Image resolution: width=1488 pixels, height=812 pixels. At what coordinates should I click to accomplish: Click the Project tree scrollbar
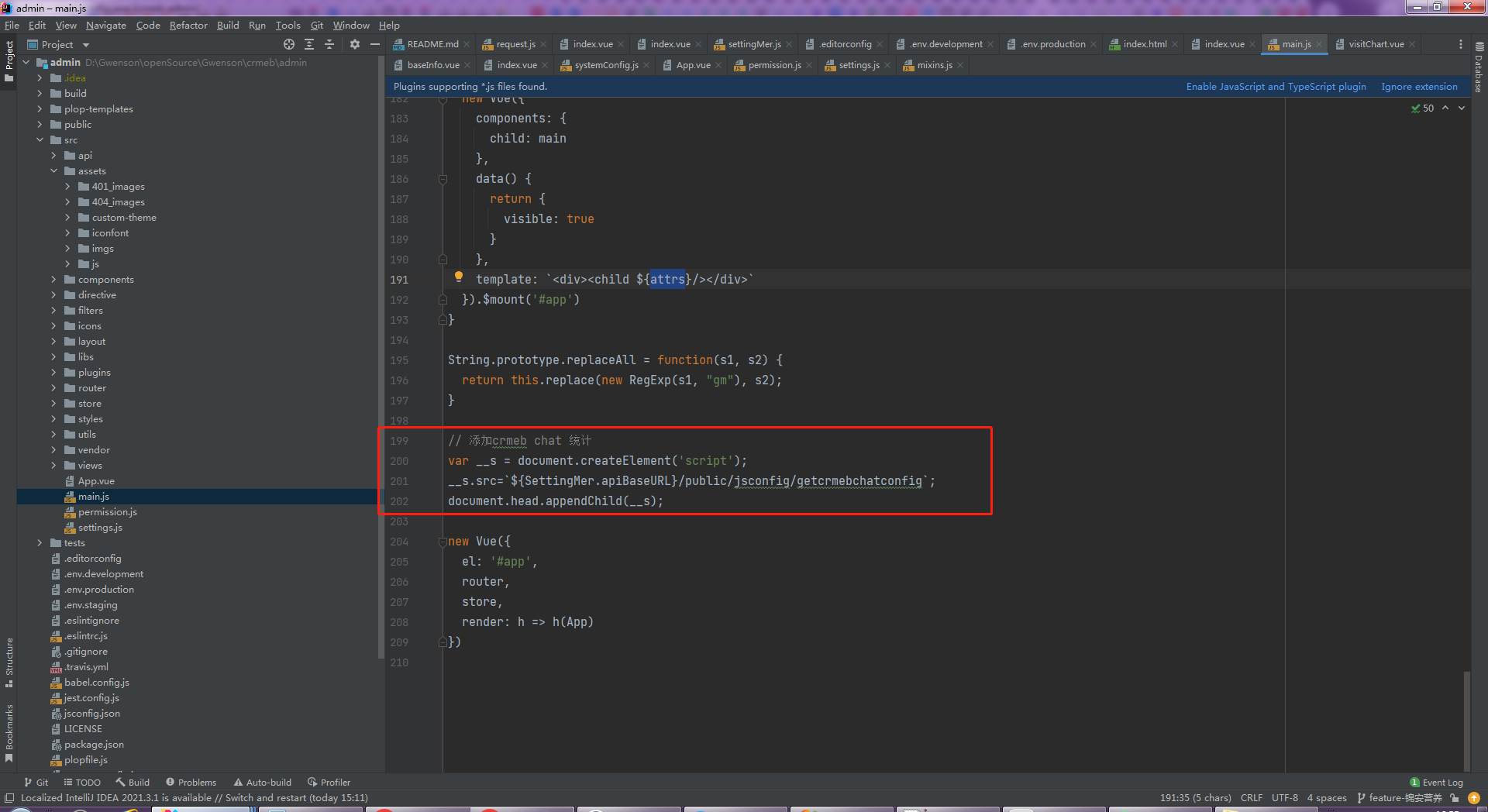(x=381, y=356)
